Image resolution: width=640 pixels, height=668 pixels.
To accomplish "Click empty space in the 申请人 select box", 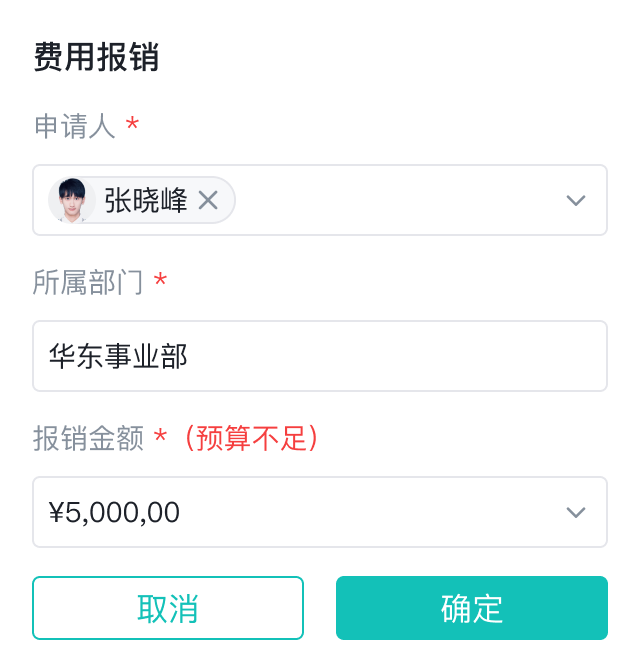I will pyautogui.click(x=400, y=201).
